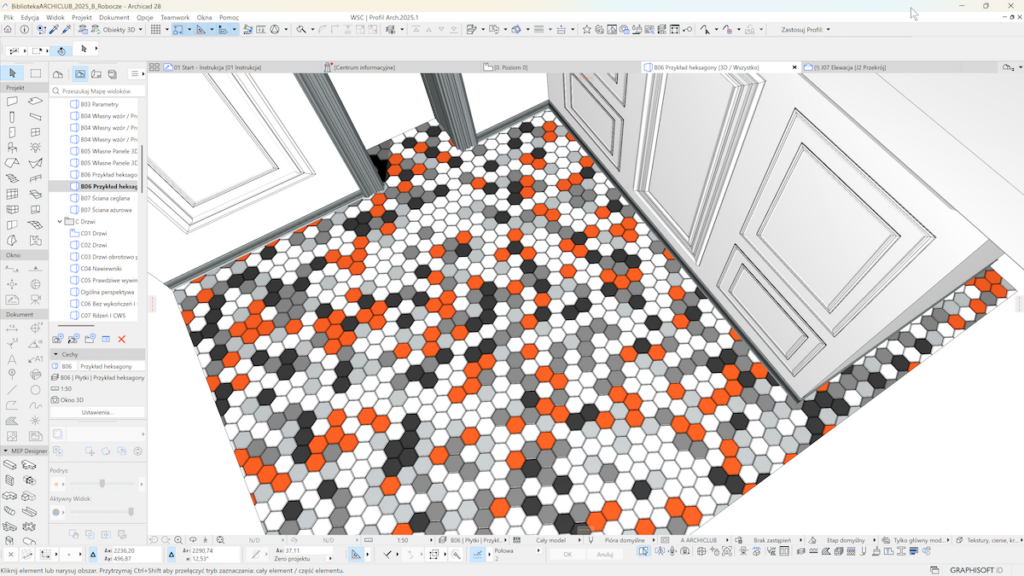This screenshot has height=576, width=1024.
Task: Click the Save current view icon
Action: [x=57, y=339]
